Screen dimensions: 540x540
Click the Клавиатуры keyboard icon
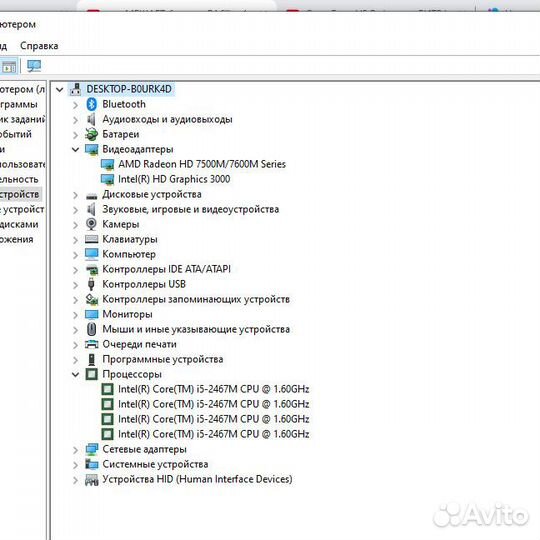91,239
